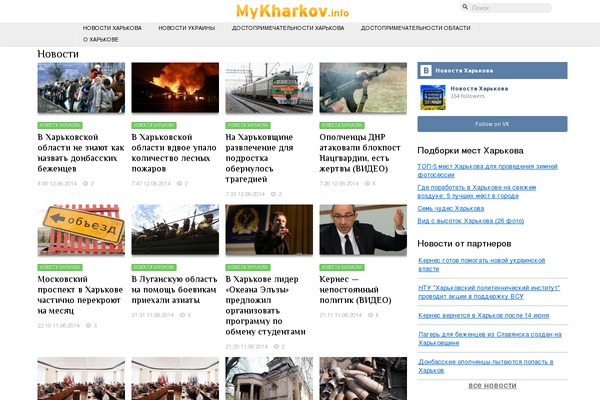Open the refugees crowd photo thumbnail

pos(81,88)
